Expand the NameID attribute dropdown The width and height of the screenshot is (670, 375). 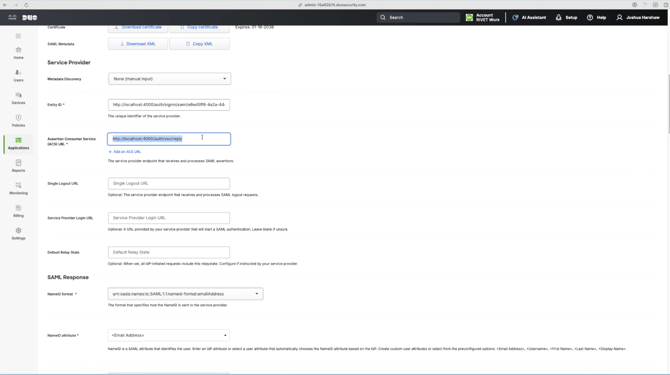(x=169, y=335)
